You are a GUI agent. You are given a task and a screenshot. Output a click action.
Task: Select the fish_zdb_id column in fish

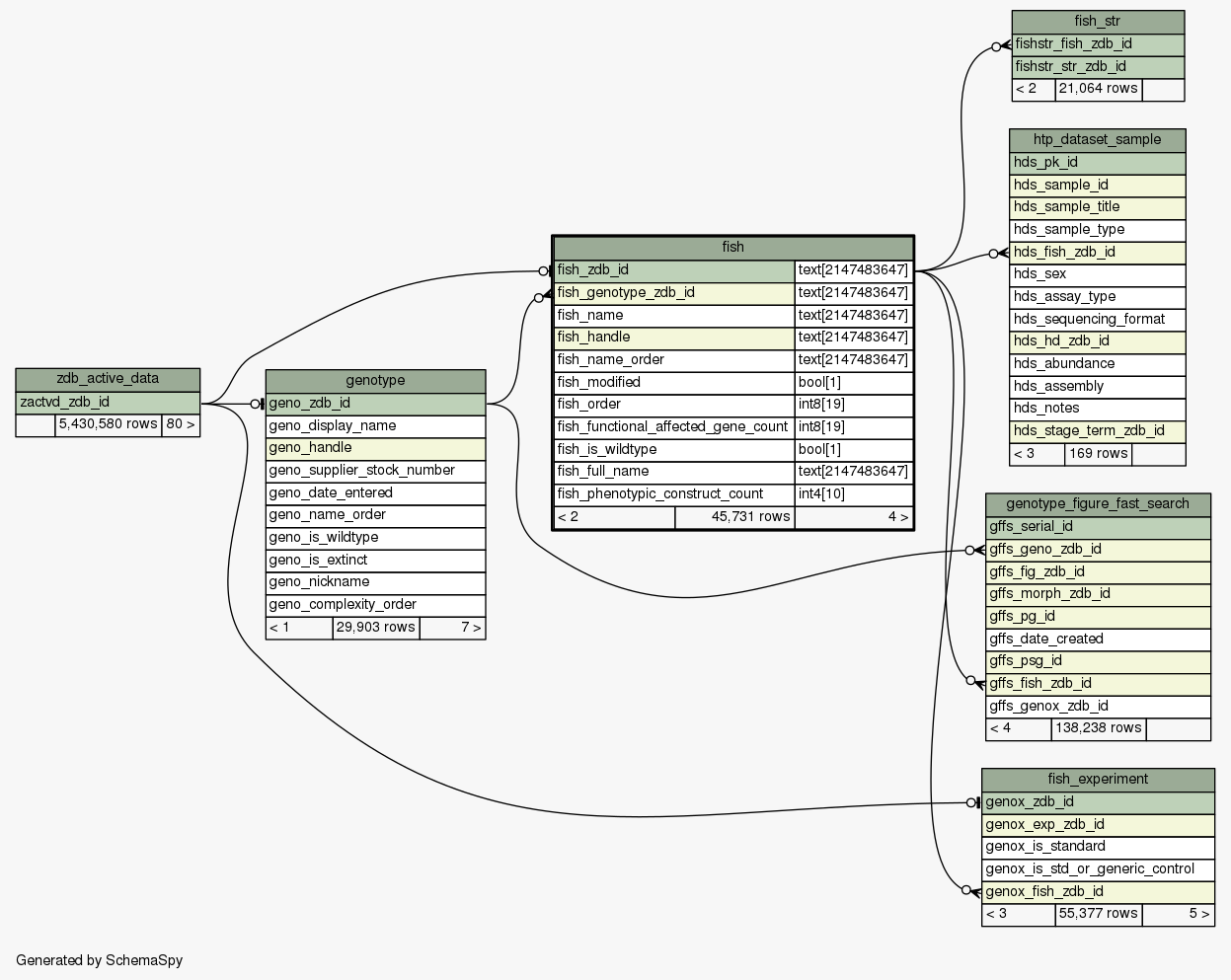pyautogui.click(x=674, y=270)
